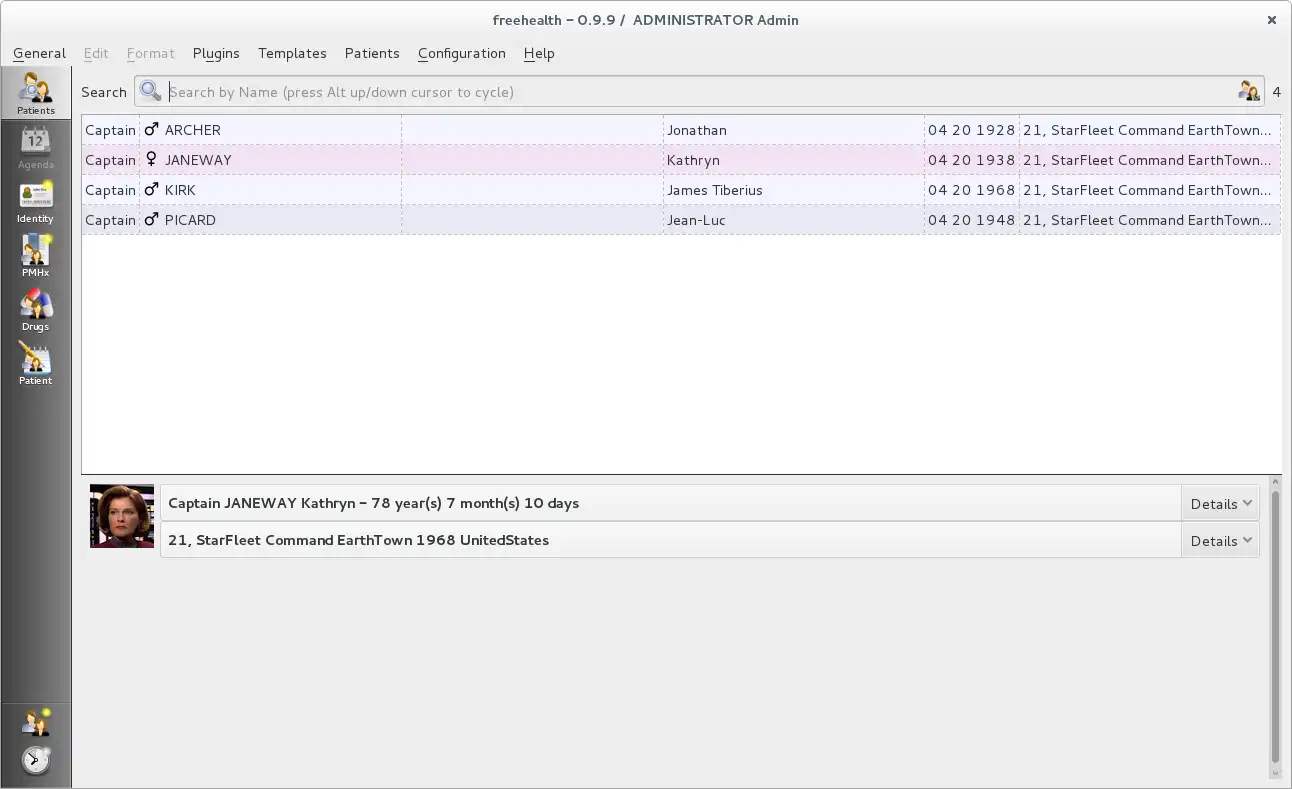
Task: Open the Help menu
Action: click(539, 53)
